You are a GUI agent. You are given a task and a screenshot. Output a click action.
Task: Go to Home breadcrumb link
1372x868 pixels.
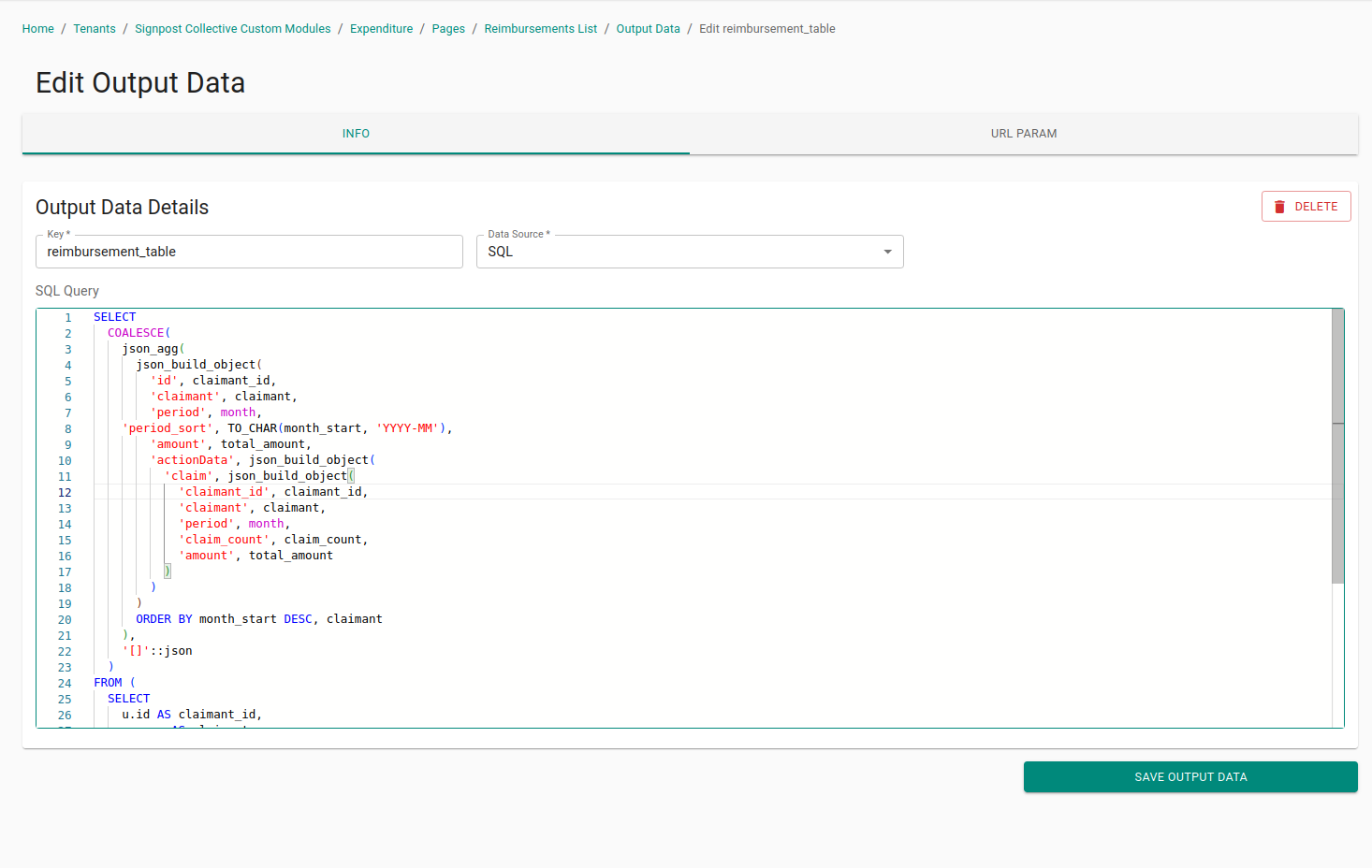(x=38, y=29)
